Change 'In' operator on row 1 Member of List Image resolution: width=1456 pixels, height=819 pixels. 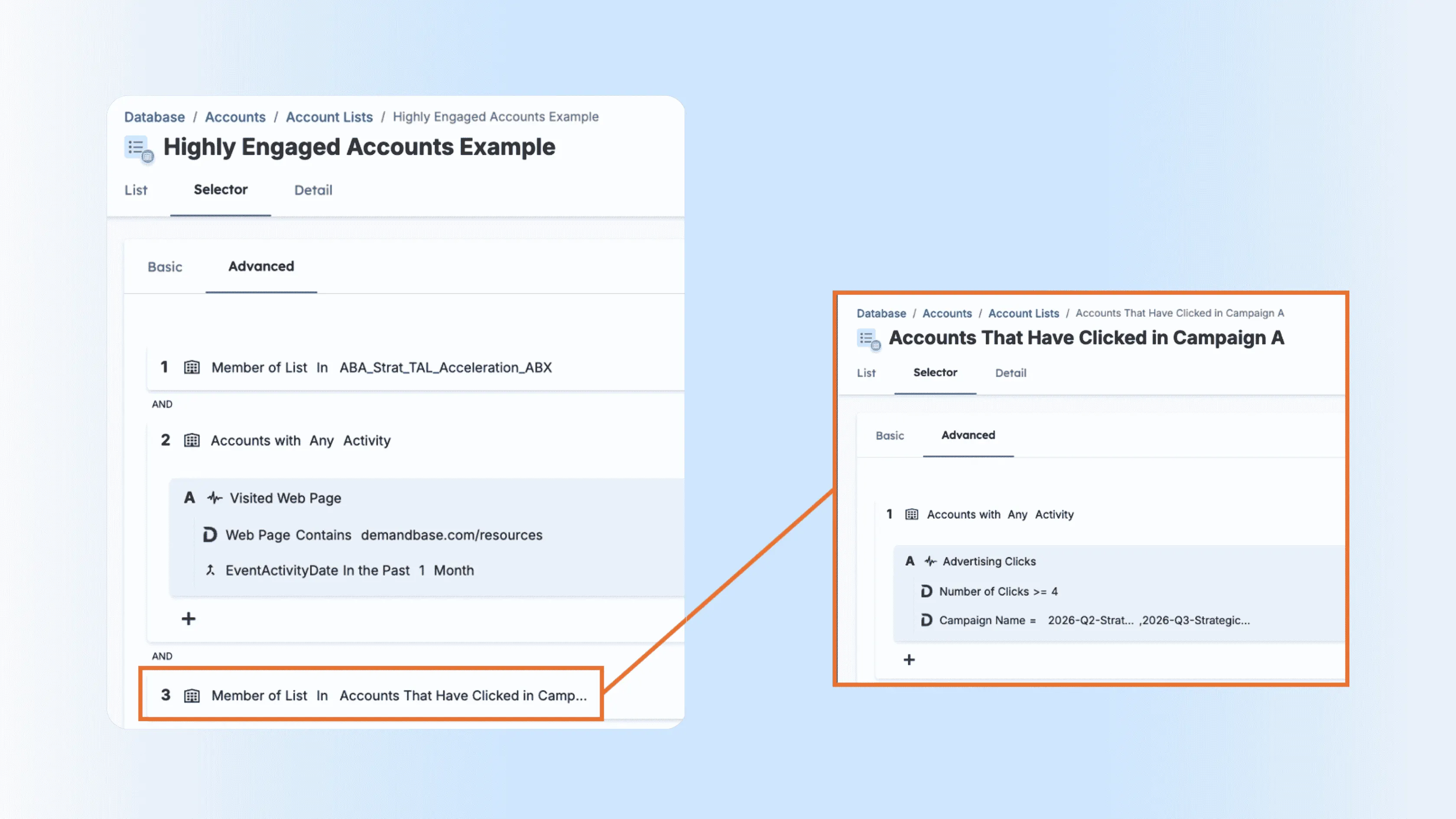[x=322, y=368]
